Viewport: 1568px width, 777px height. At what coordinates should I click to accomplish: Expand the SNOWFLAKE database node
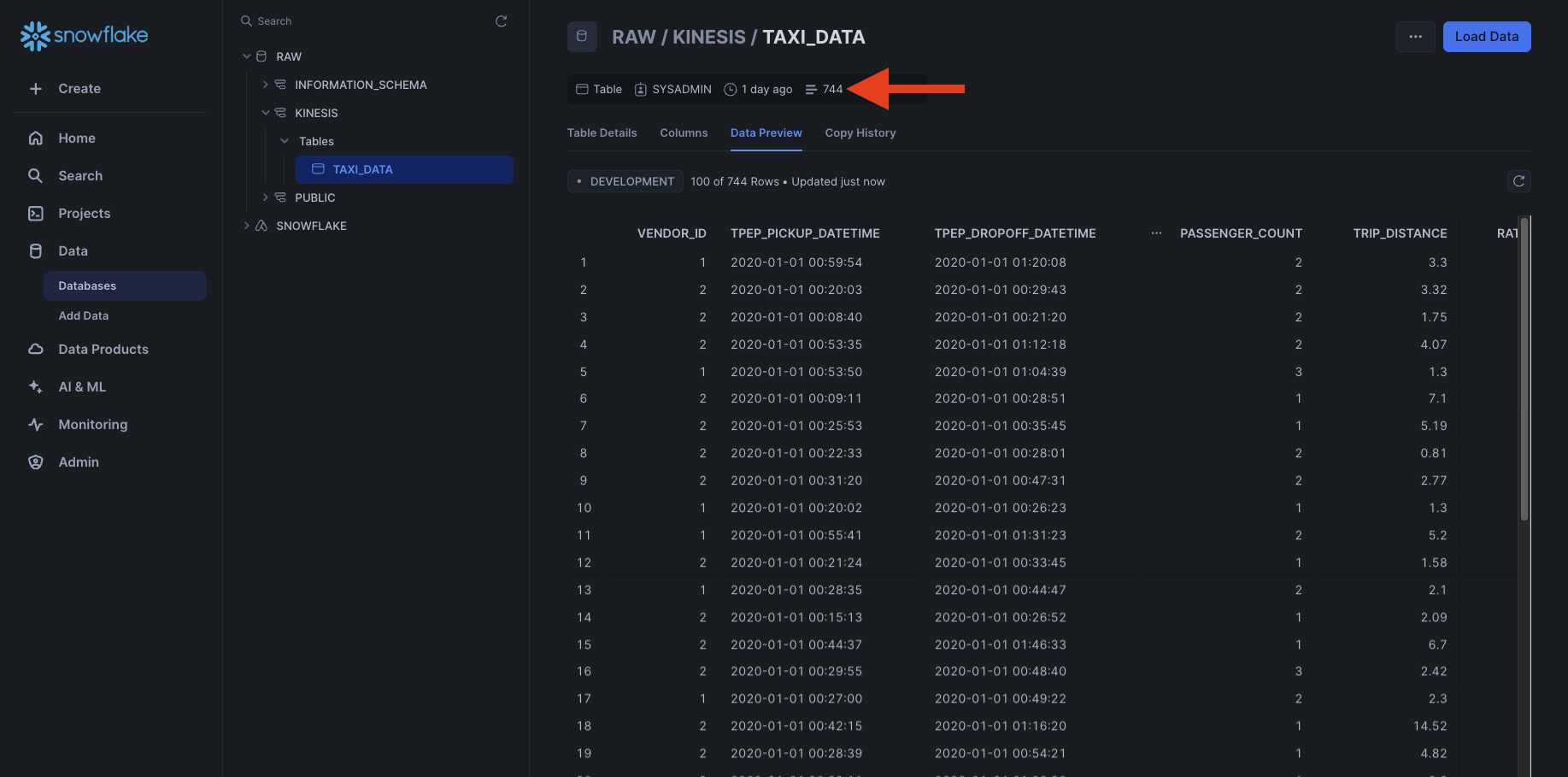coord(247,226)
